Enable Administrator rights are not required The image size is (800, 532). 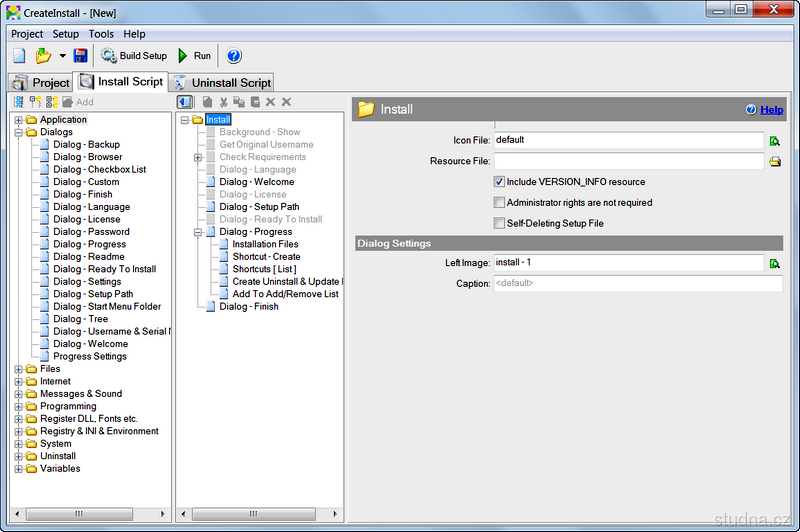point(499,202)
